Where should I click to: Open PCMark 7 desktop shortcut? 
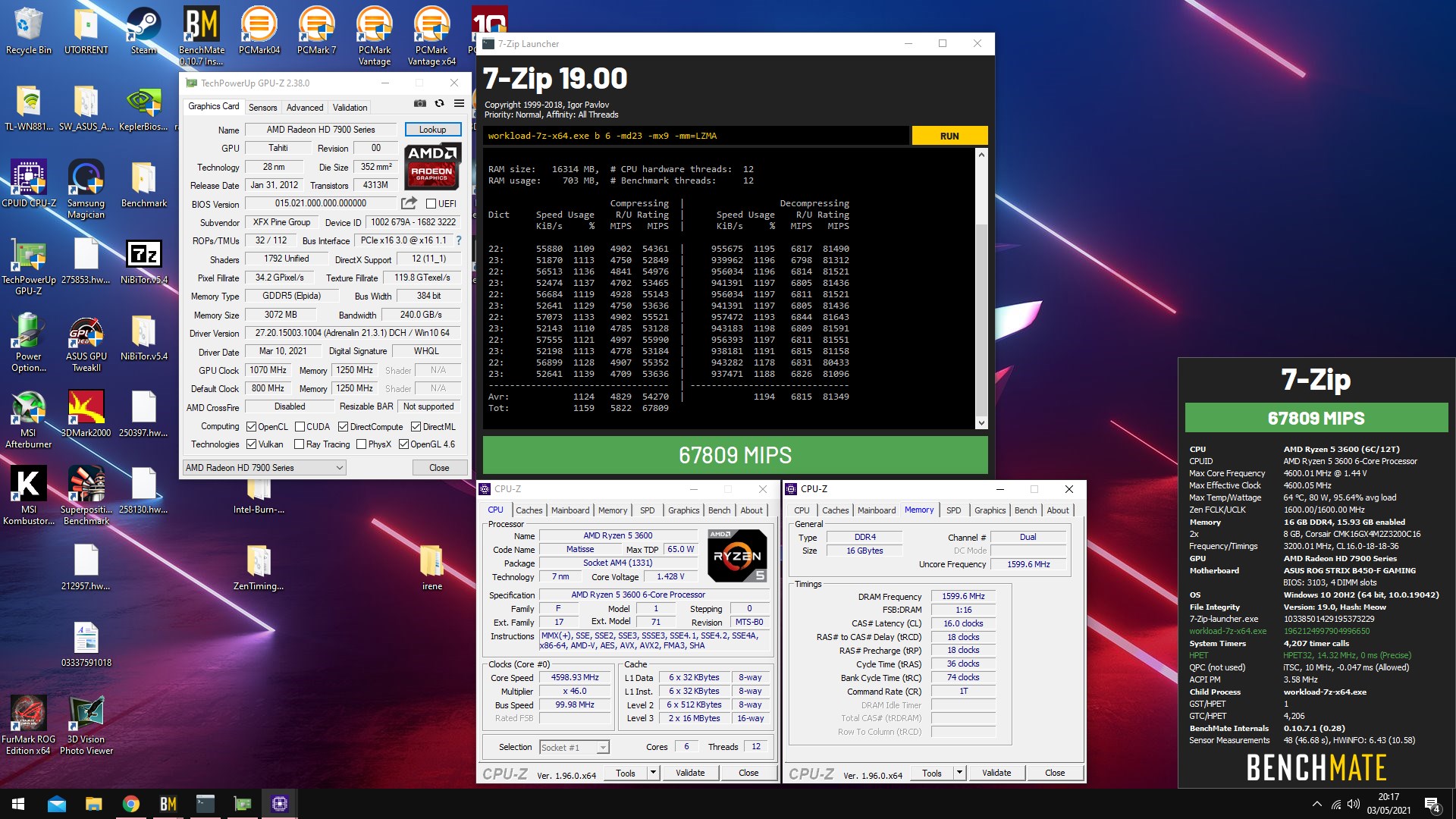point(316,30)
